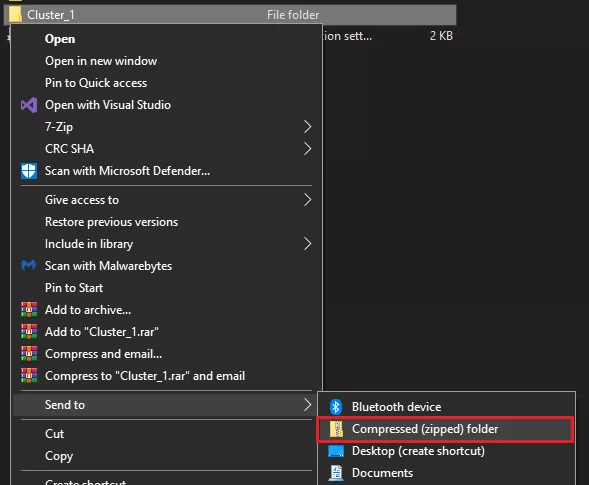Click the zipped folder icon
The image size is (589, 485).
(x=336, y=429)
